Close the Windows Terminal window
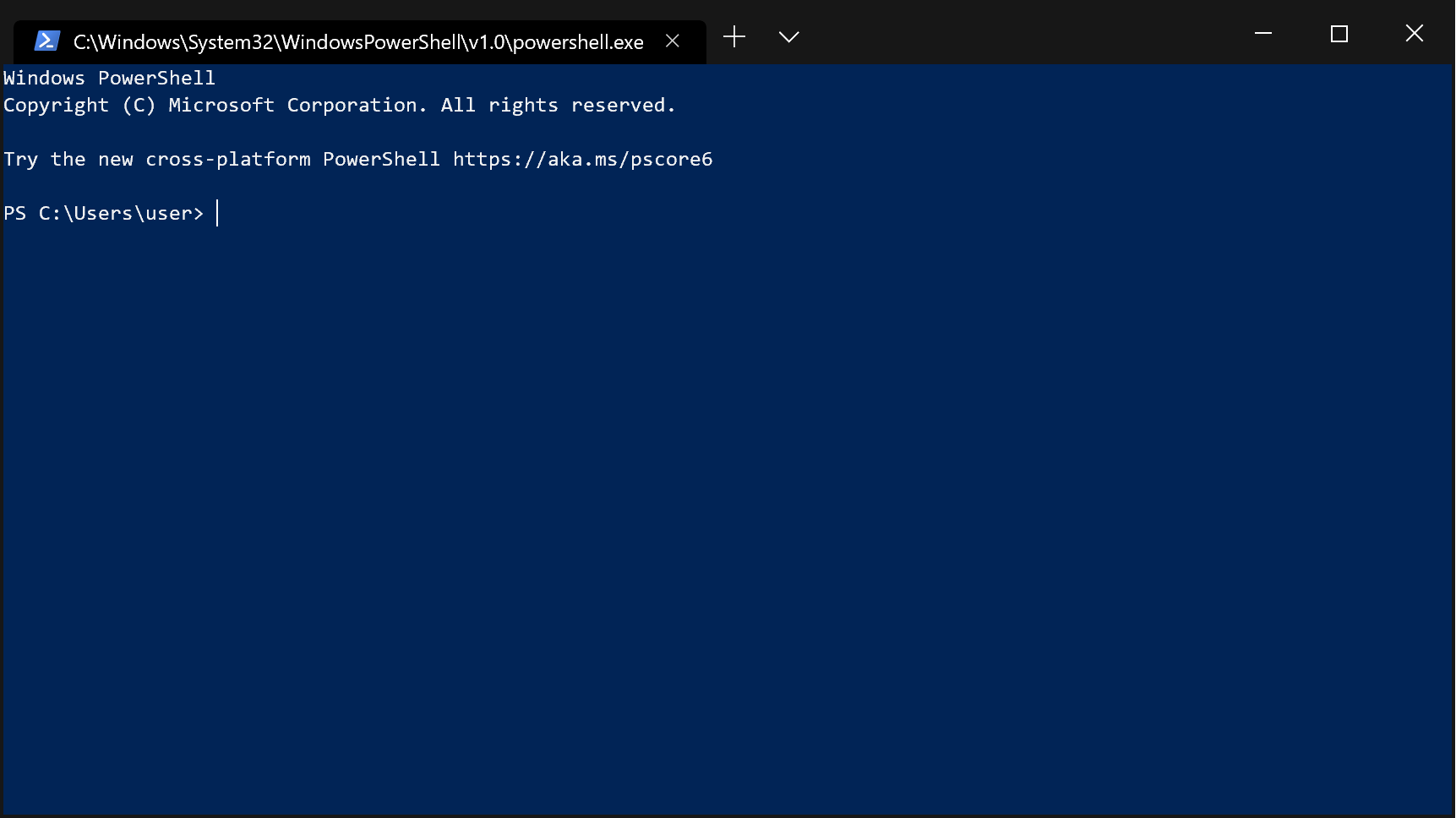Screen dimensions: 1456x818 [x=1415, y=34]
